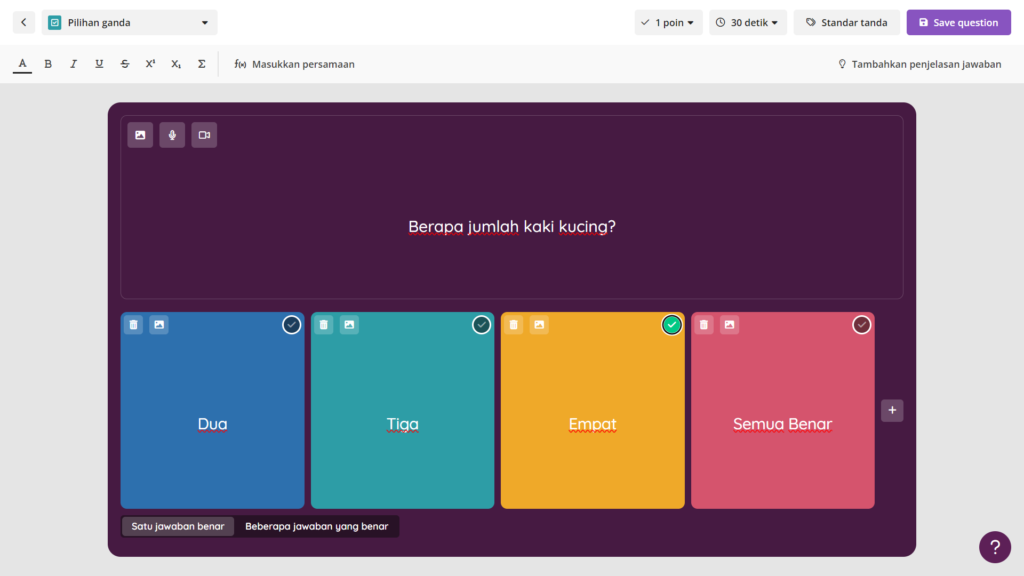Click Masukkan persamaan to insert an equation

295,64
